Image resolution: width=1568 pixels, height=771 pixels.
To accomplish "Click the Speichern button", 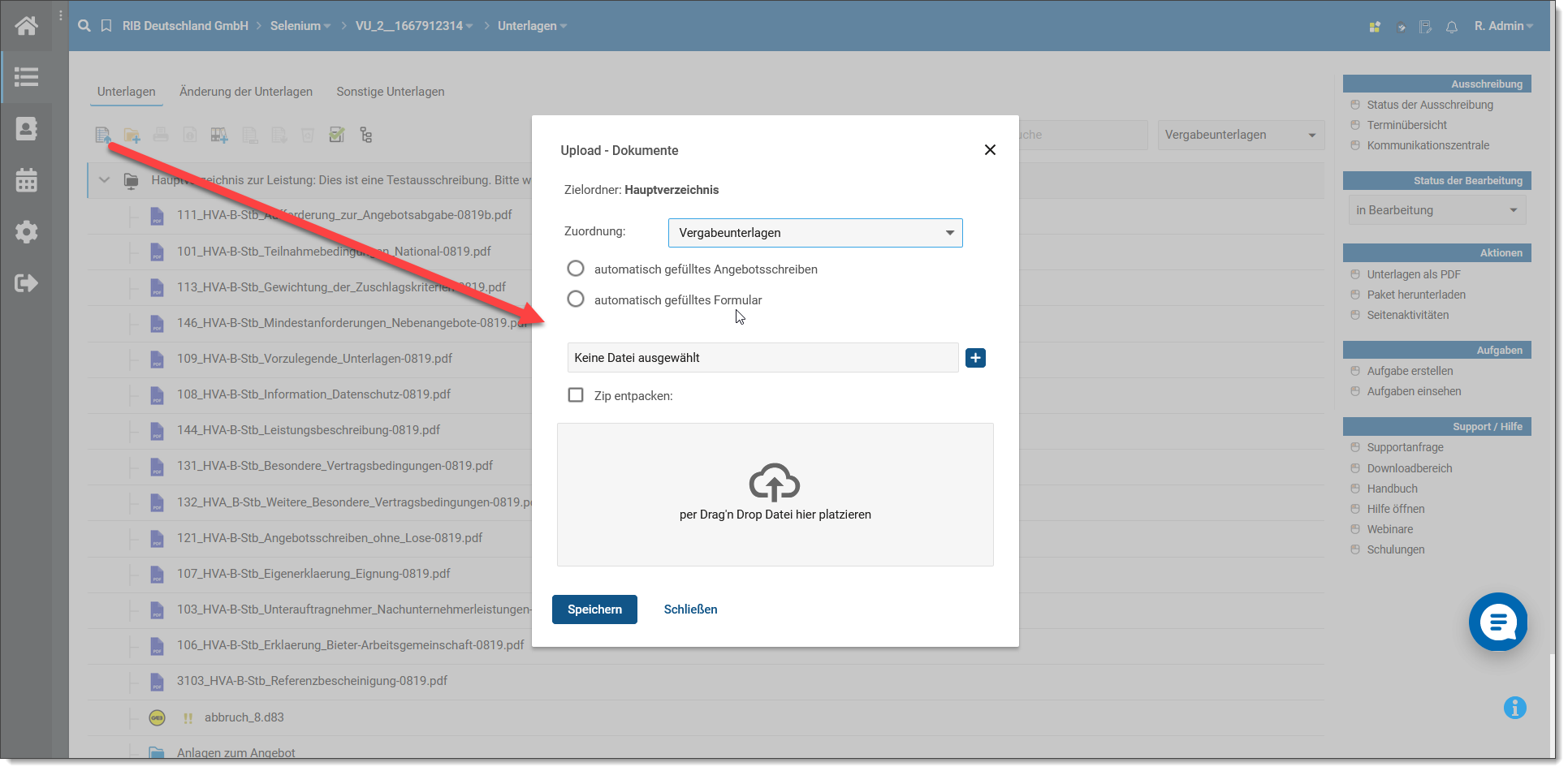I will pyautogui.click(x=594, y=609).
